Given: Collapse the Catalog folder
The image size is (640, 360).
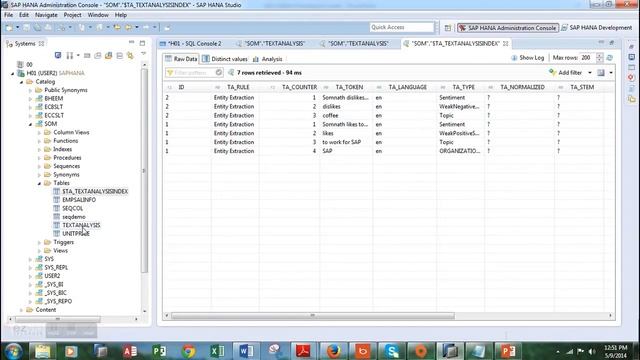Looking at the screenshot, I should (x=21, y=82).
